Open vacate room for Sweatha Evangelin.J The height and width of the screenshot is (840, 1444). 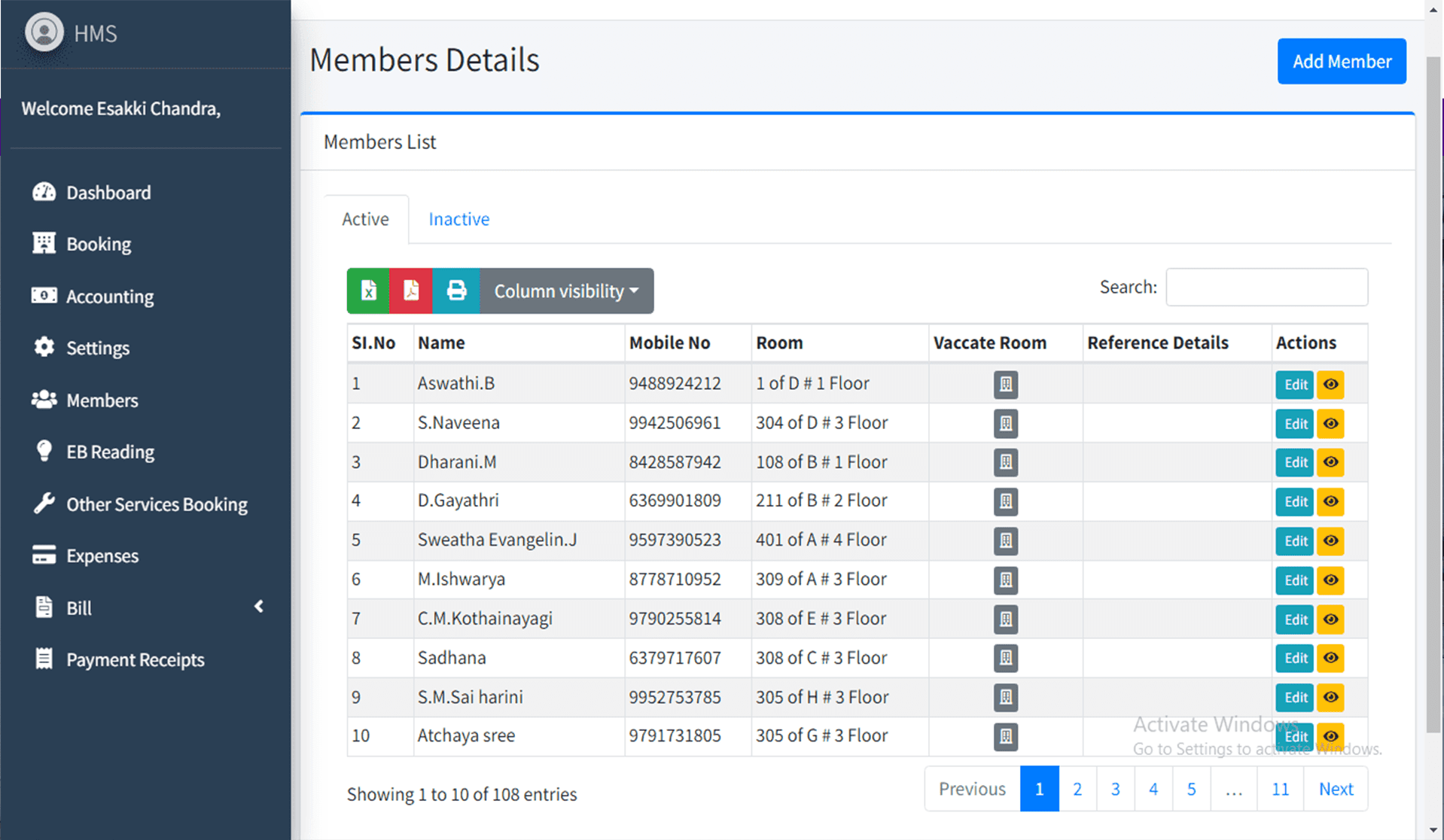(x=1005, y=540)
